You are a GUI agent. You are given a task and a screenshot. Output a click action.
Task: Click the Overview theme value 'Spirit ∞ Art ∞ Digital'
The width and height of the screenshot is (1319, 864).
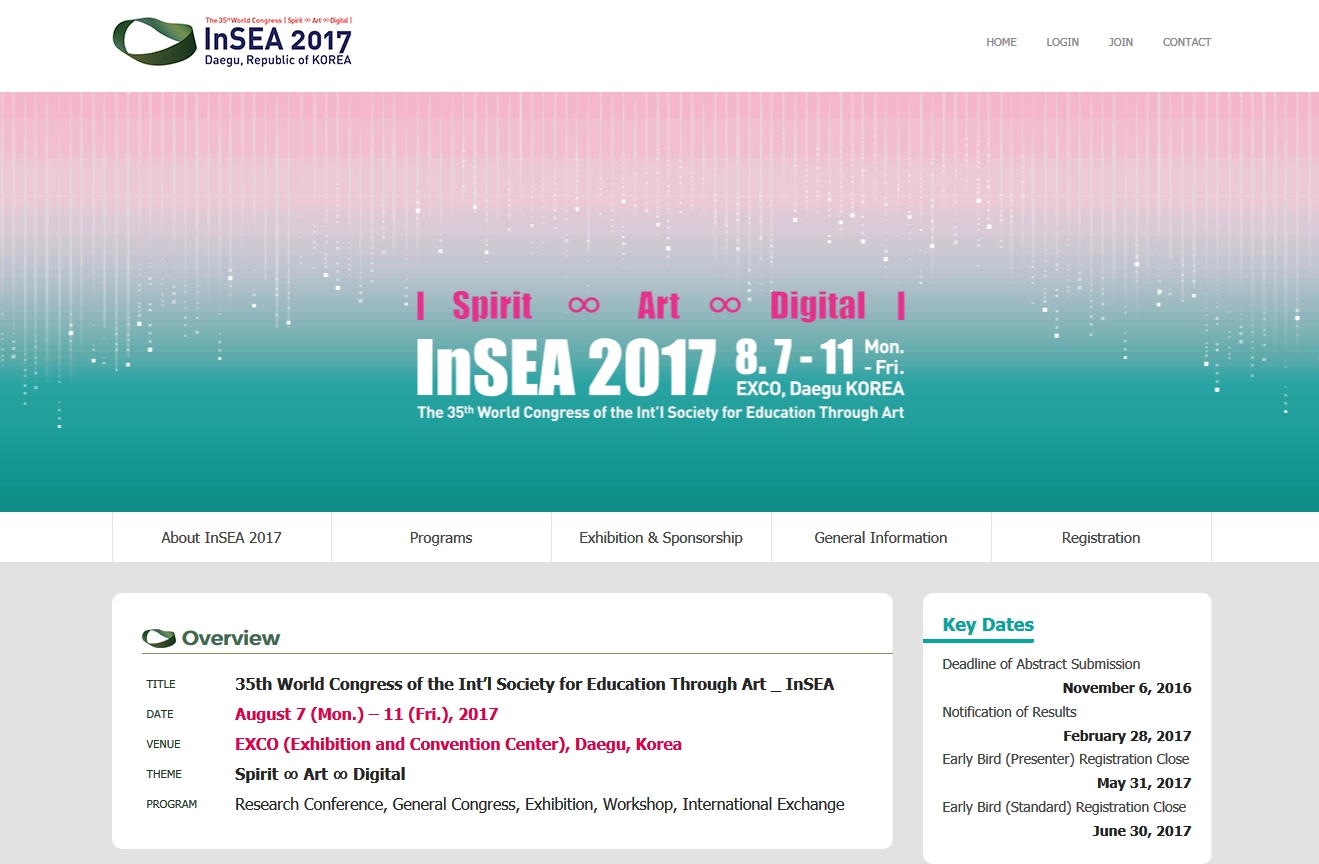point(320,774)
